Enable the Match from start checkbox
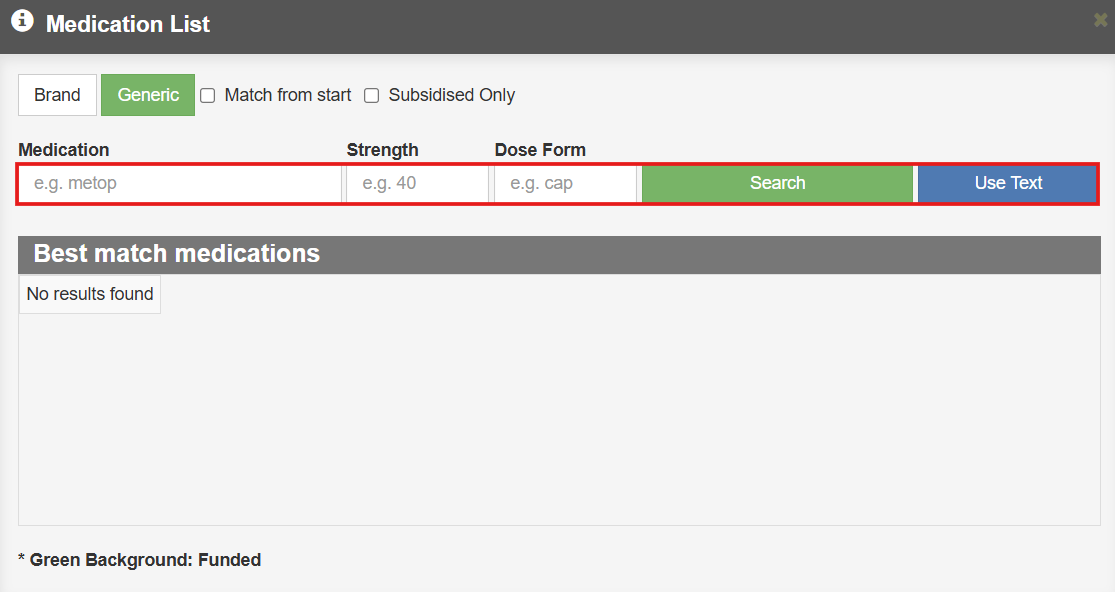The width and height of the screenshot is (1115, 592). point(208,96)
